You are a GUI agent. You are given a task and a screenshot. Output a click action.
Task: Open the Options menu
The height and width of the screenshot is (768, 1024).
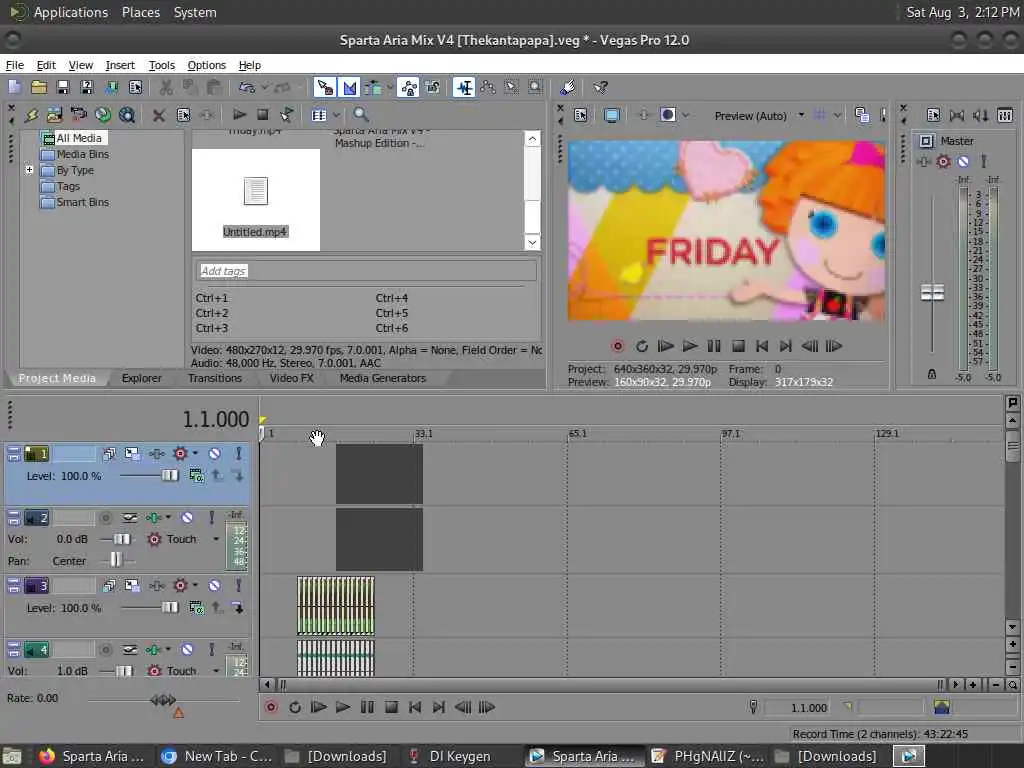(206, 65)
